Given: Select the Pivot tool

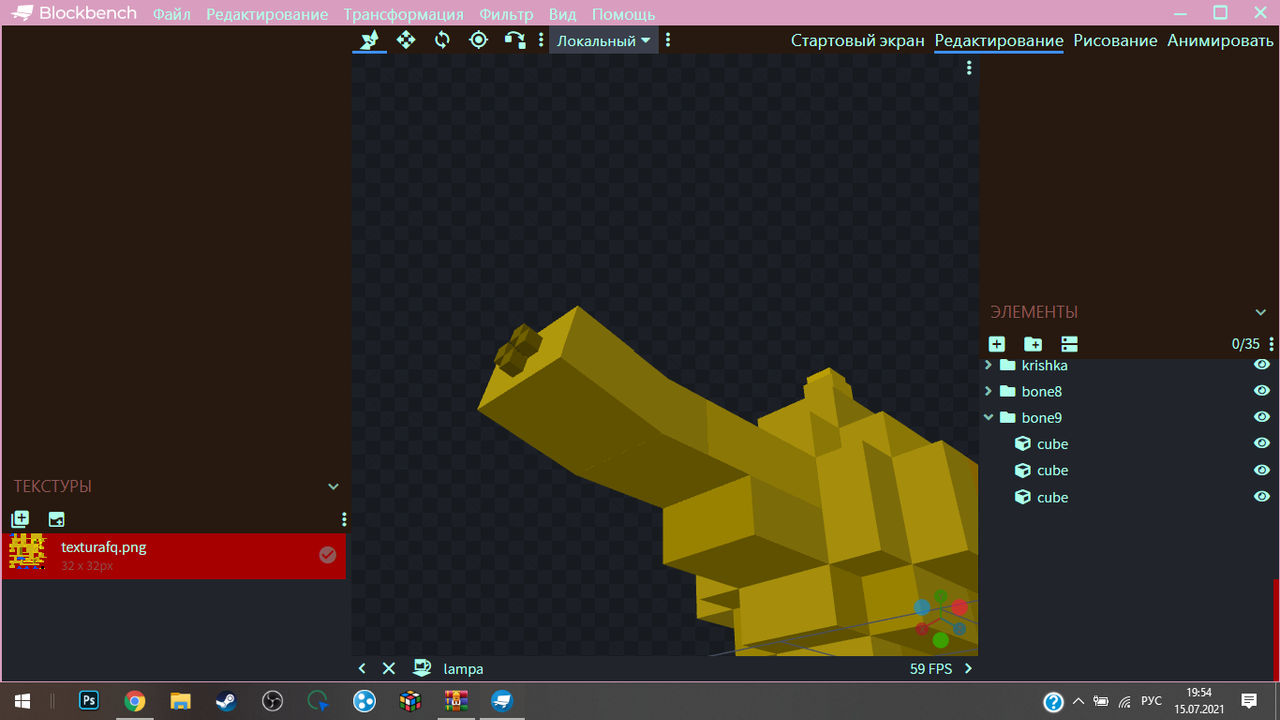Looking at the screenshot, I should tap(478, 40).
